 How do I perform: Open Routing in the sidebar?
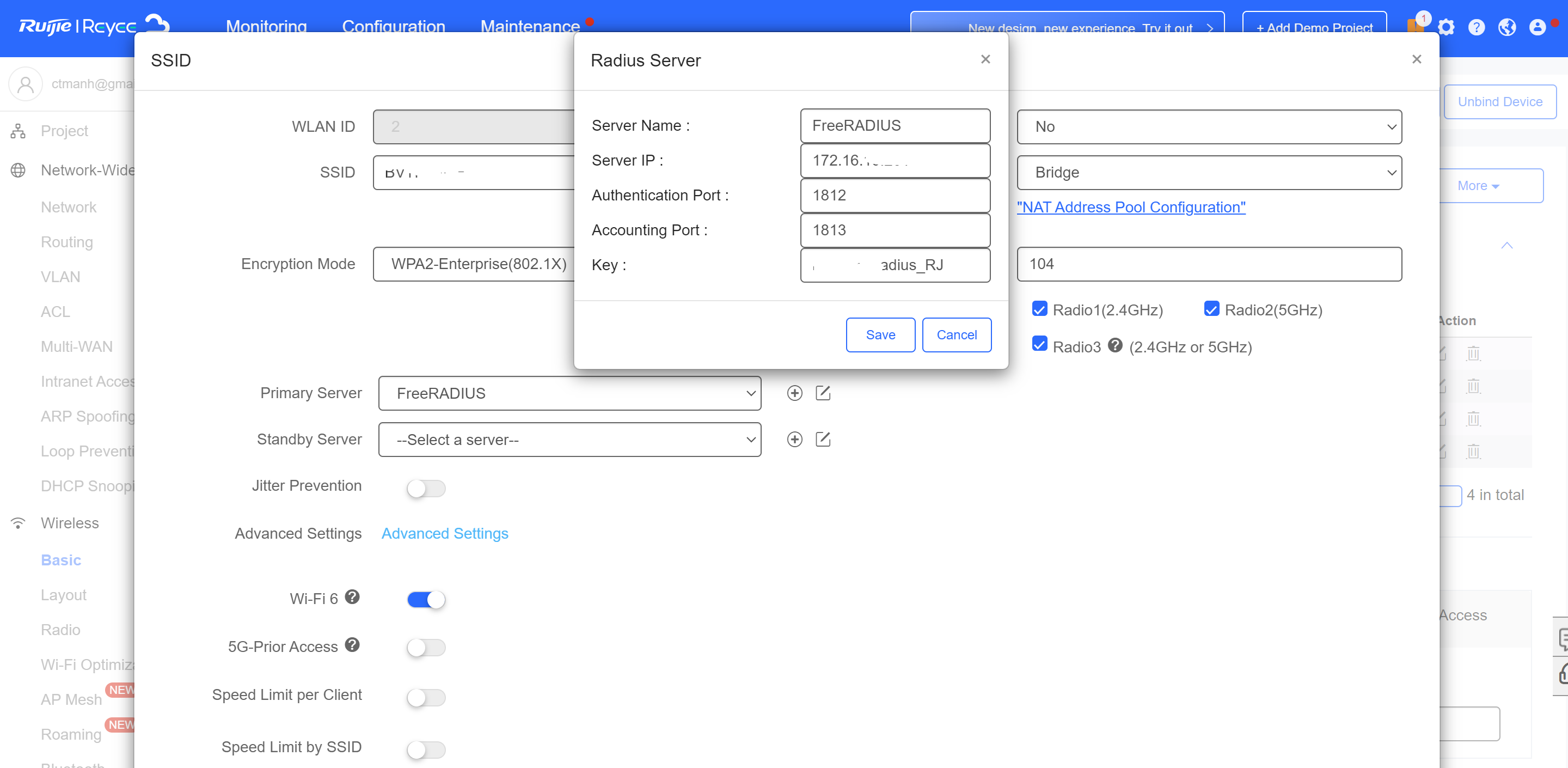pos(67,242)
